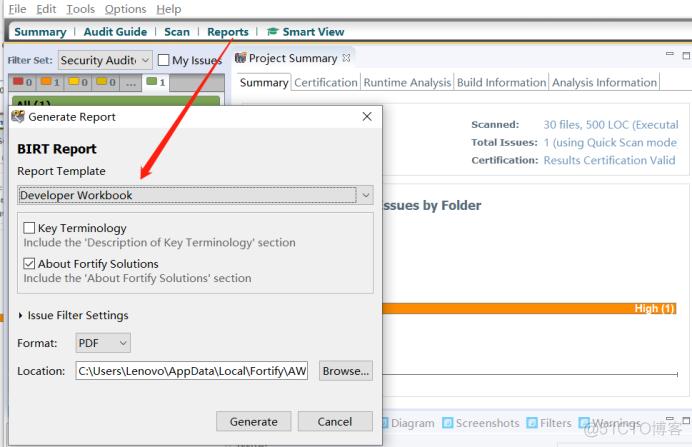Click Scan in the toolbar
692x447 pixels.
click(x=177, y=32)
